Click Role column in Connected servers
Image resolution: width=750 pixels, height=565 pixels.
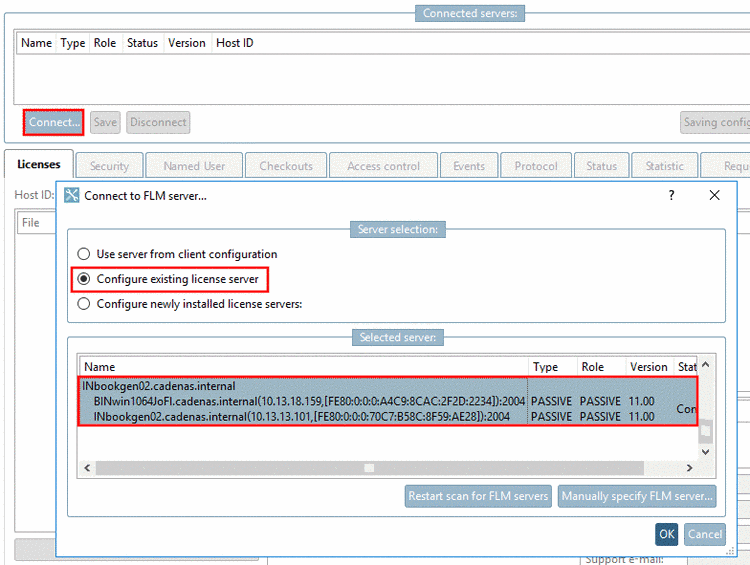(105, 43)
